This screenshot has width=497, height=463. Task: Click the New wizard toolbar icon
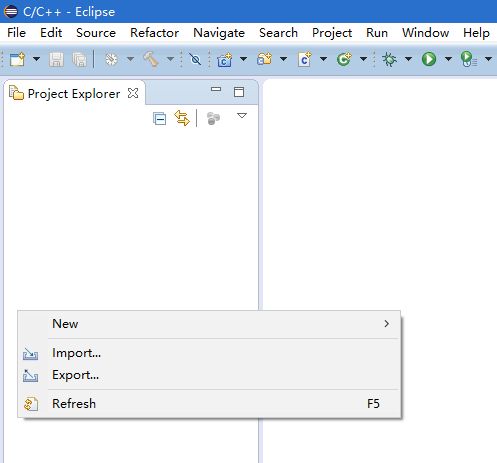(x=17, y=60)
